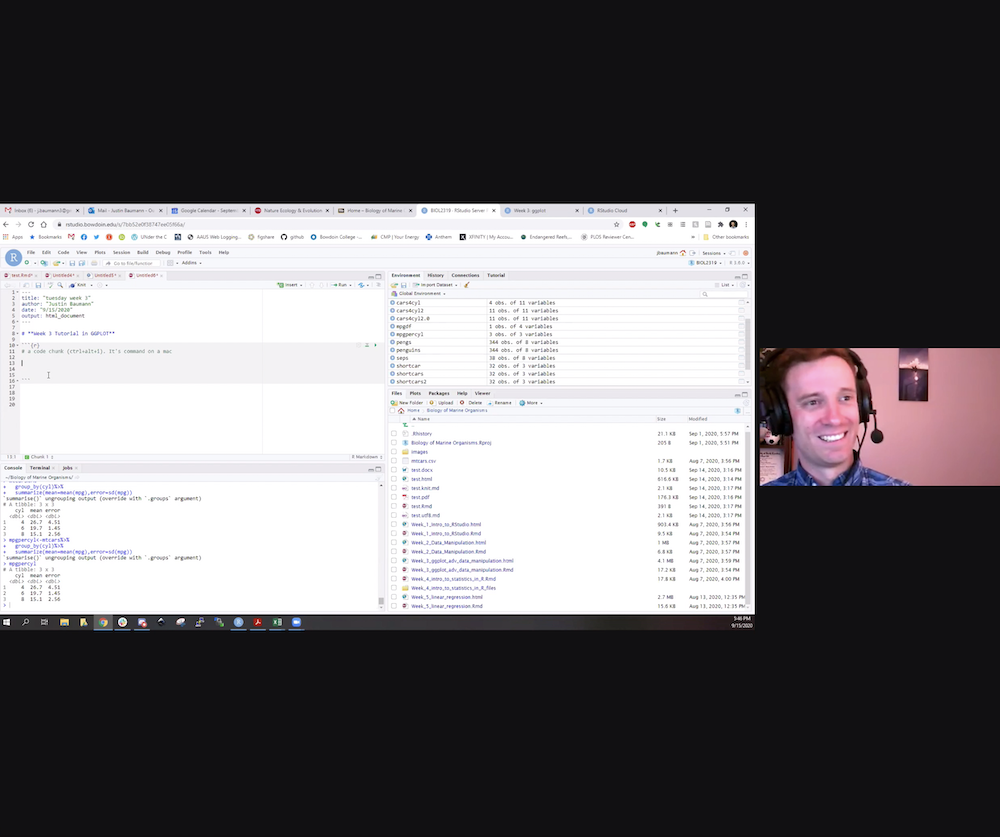Image resolution: width=1000 pixels, height=837 pixels.
Task: Maximize the Console pane
Action: click(x=378, y=469)
